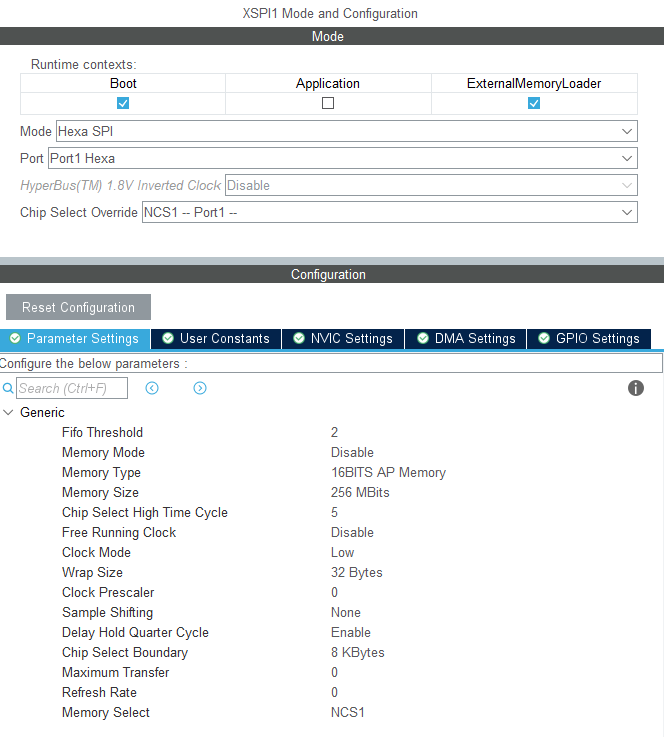Click the Refresh Rate value 0
Viewport: 664px width, 737px height.
(x=334, y=692)
